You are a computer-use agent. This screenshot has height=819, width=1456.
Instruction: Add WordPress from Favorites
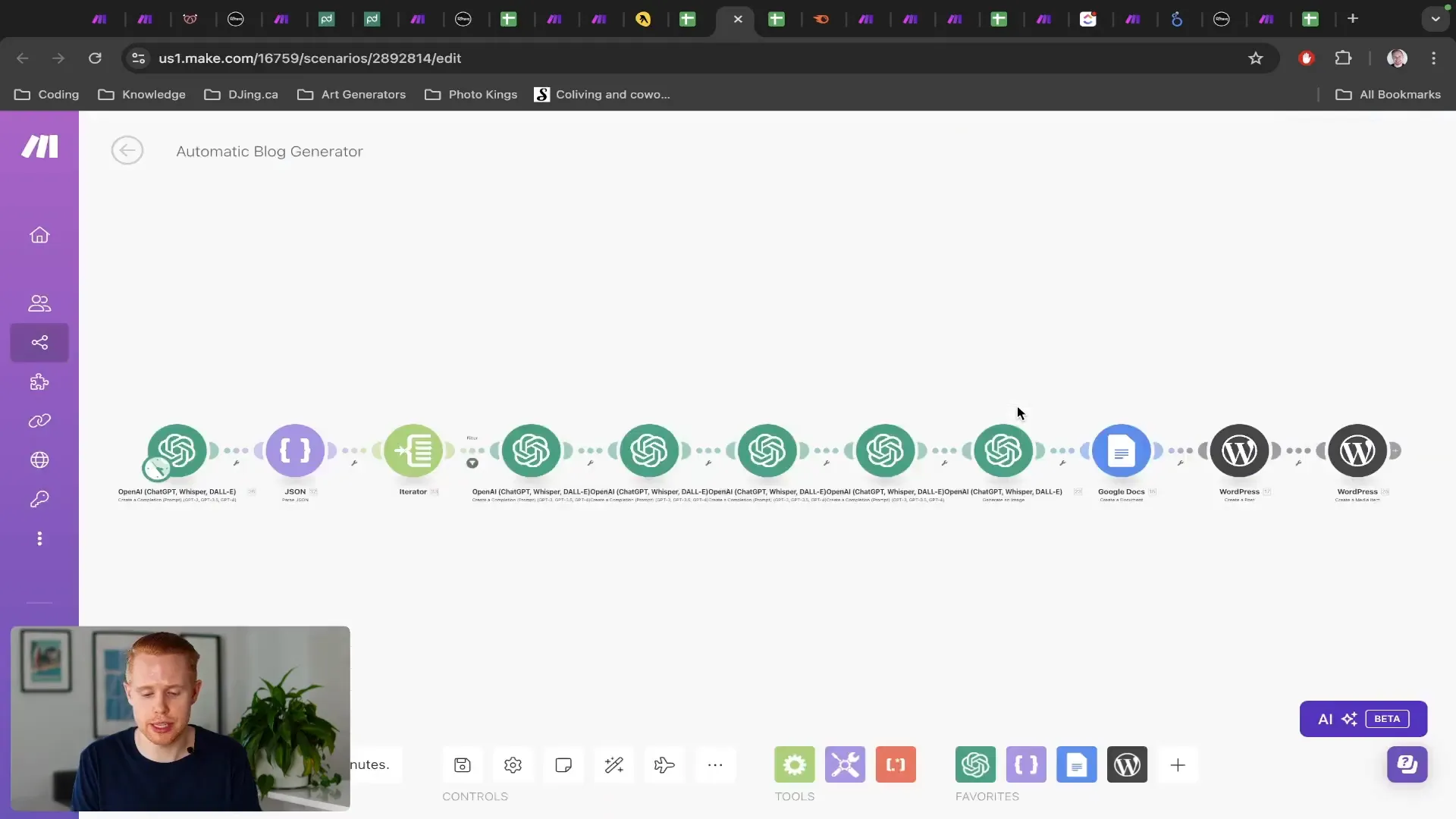[1127, 764]
